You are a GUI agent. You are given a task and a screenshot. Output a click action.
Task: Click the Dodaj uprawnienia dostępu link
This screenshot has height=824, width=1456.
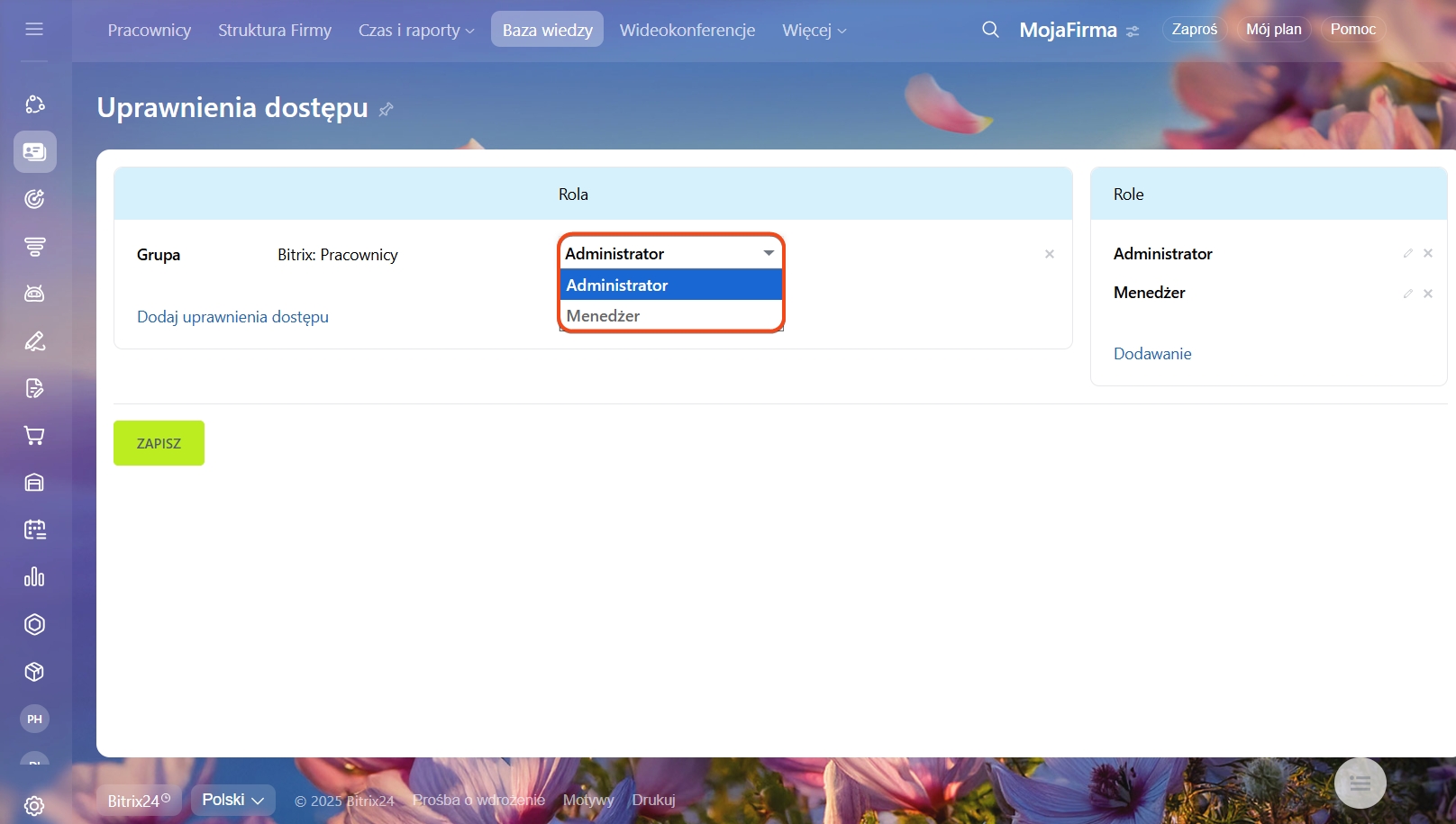point(232,317)
